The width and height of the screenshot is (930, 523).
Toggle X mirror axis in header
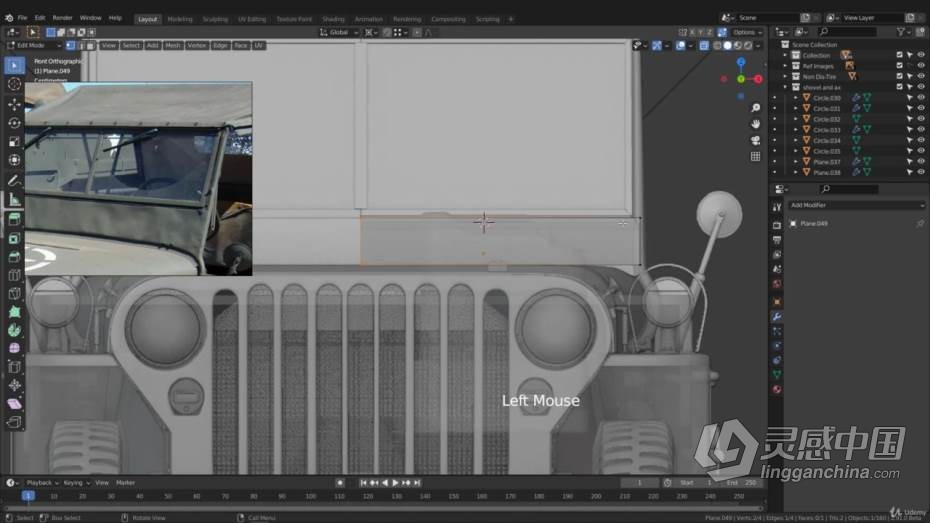(692, 33)
